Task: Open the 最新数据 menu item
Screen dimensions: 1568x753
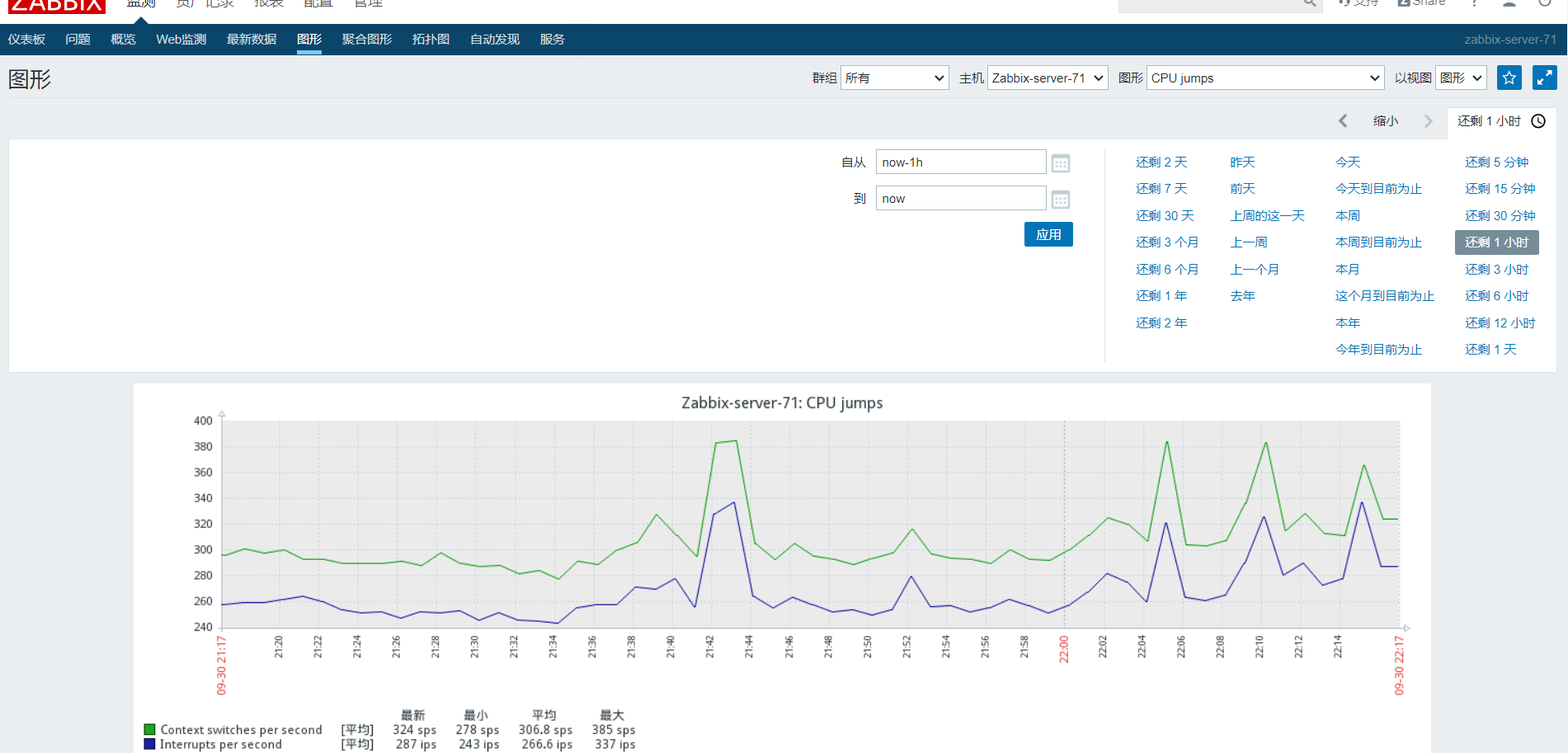Action: click(x=252, y=40)
